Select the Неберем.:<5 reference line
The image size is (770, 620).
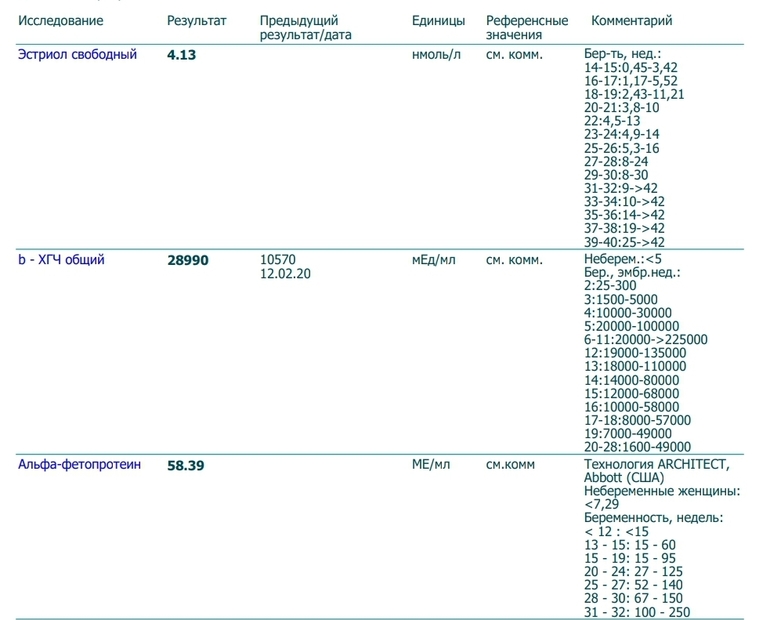pos(622,260)
